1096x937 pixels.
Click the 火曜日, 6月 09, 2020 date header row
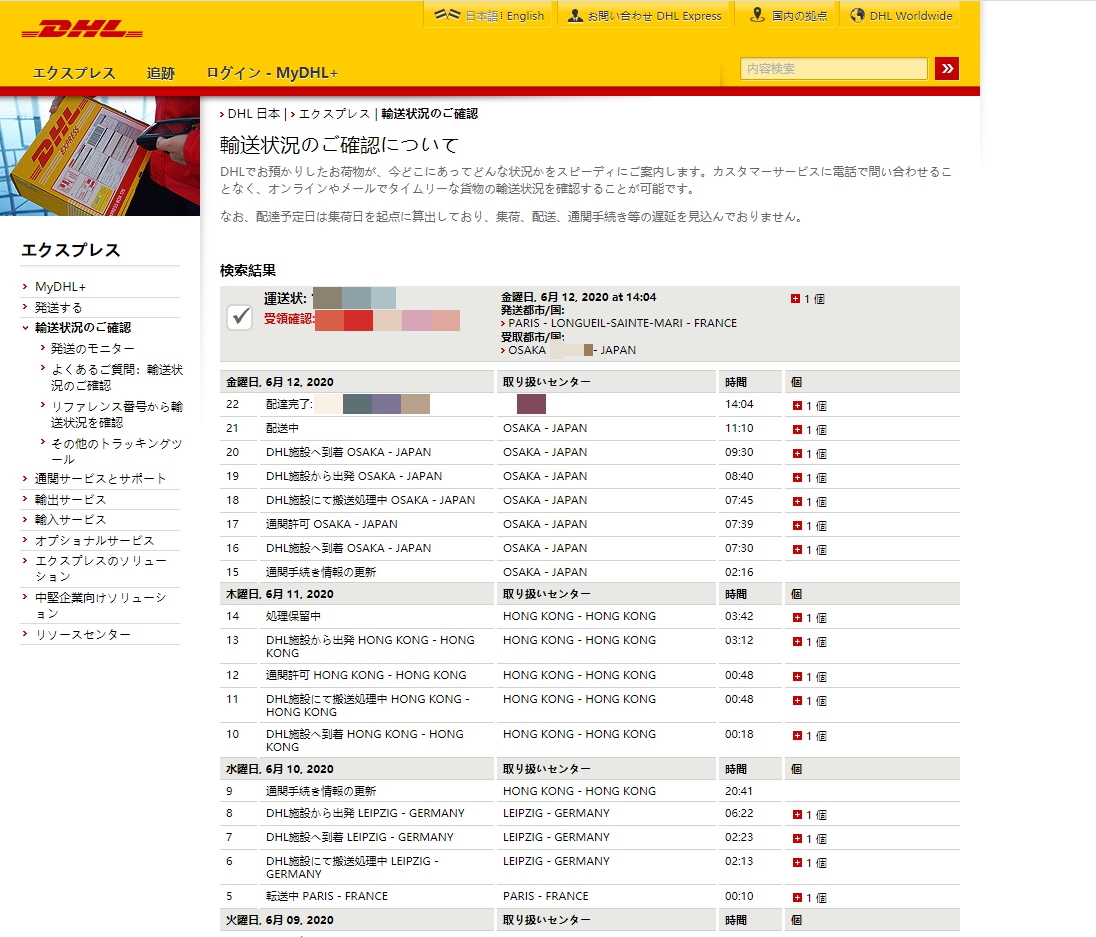[590, 920]
